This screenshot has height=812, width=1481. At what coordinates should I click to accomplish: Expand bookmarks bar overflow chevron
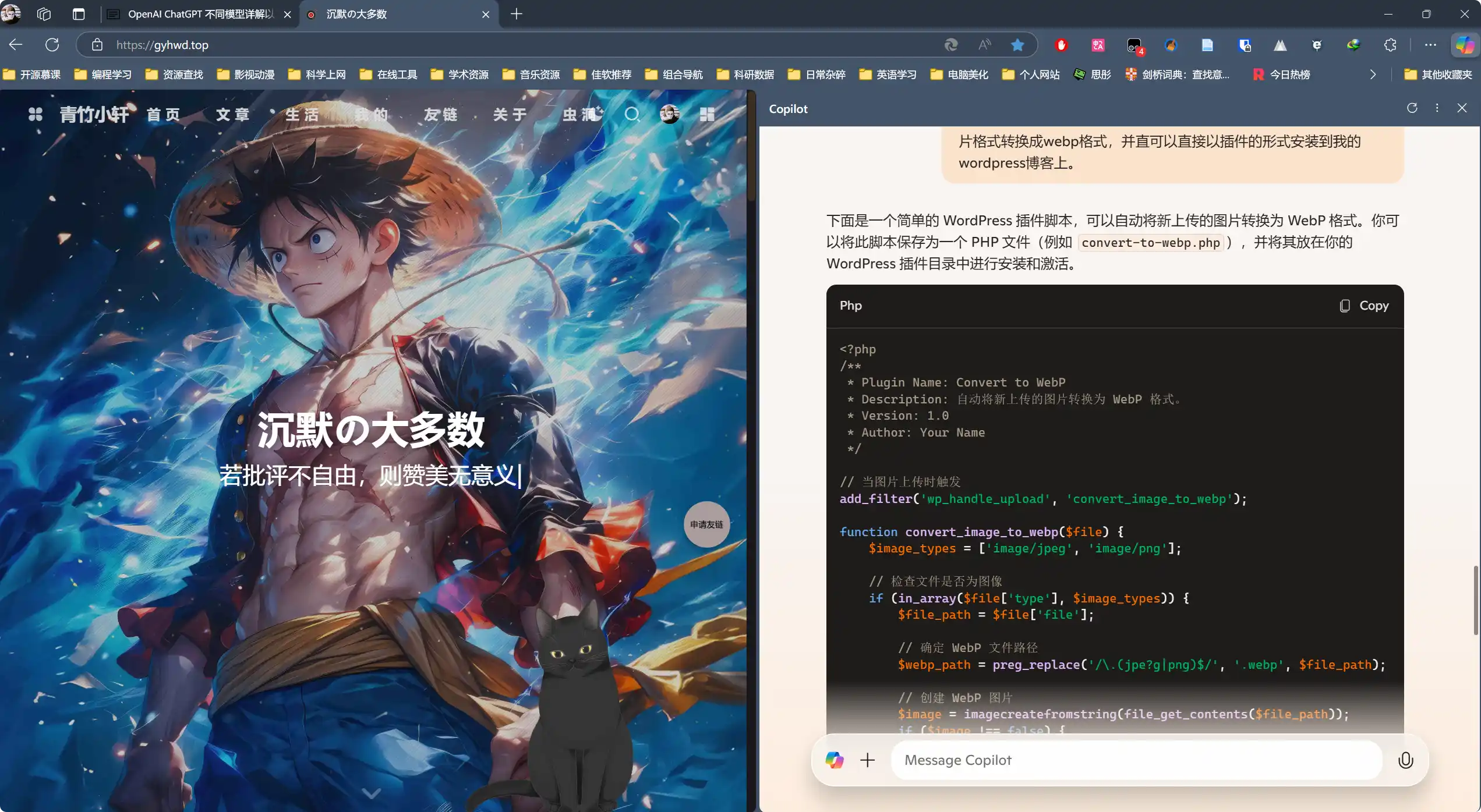click(1373, 75)
